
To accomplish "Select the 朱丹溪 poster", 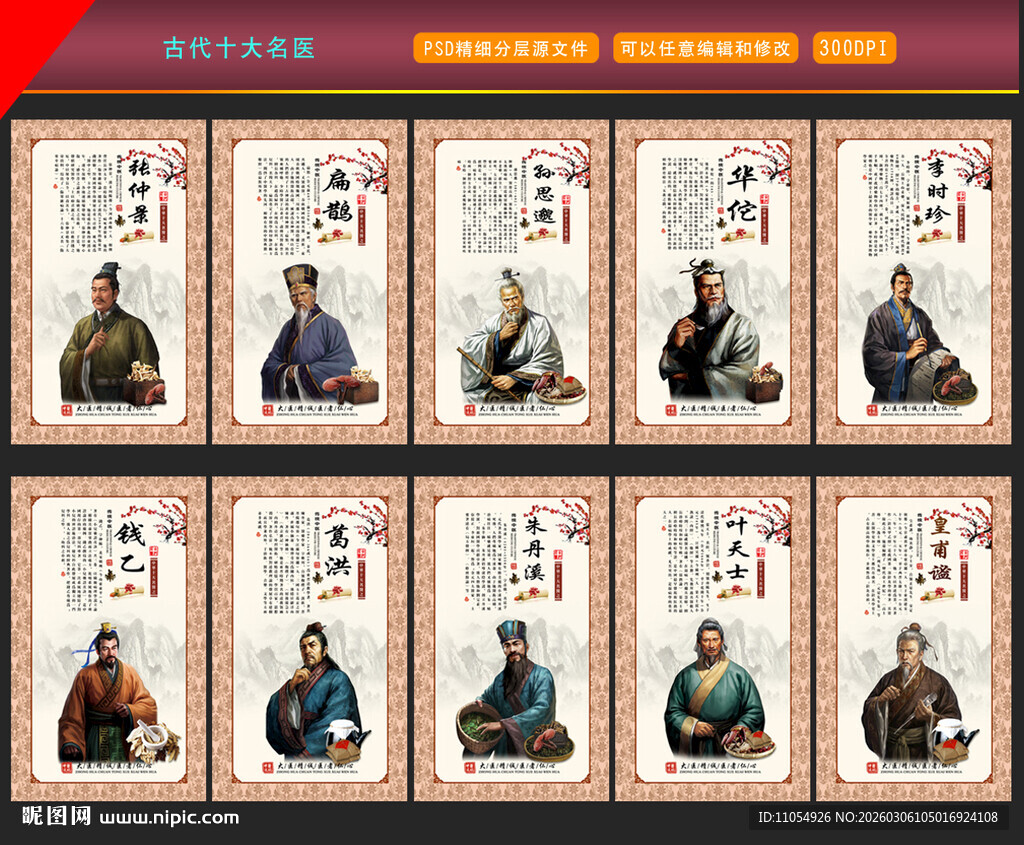I will 511,639.
